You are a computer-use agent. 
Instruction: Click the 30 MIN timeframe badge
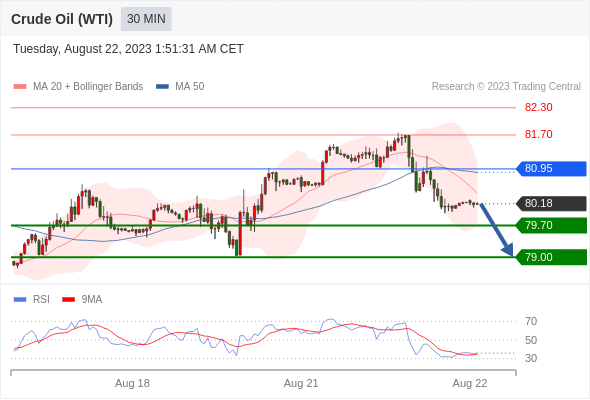[146, 19]
